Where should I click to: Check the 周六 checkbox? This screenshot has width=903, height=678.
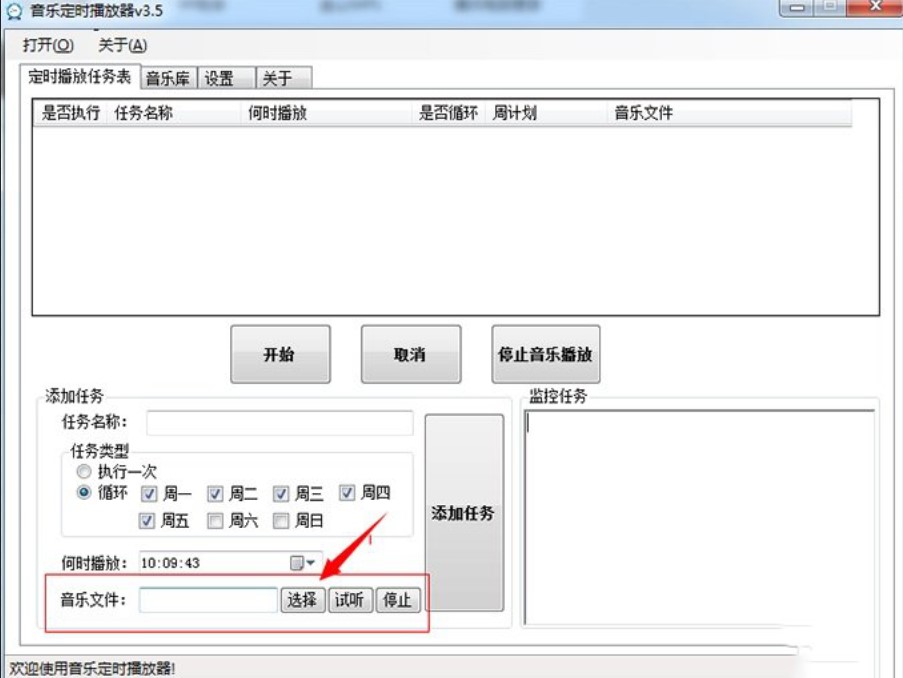215,521
